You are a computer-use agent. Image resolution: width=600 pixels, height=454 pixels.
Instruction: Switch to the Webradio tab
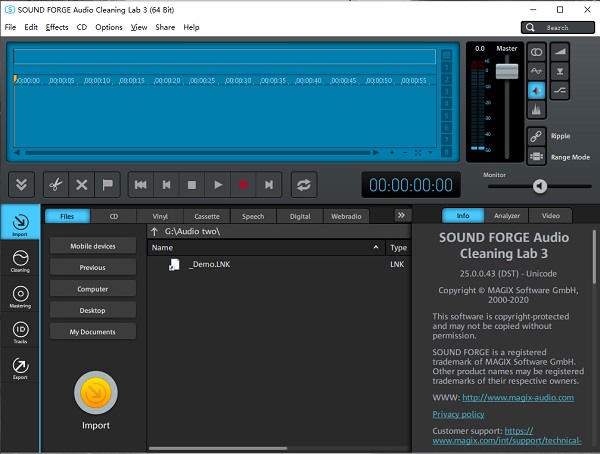[x=346, y=216]
